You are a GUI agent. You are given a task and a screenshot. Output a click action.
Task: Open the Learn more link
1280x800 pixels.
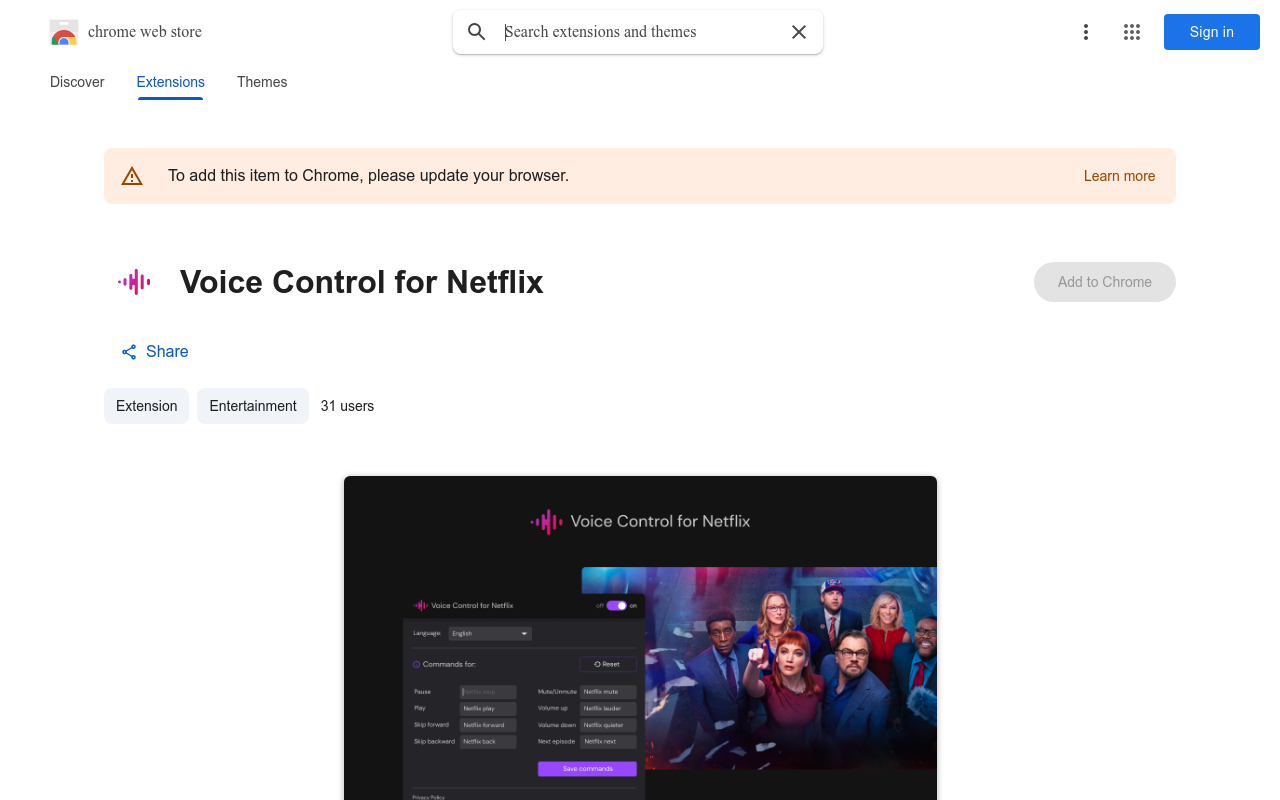tap(1119, 176)
